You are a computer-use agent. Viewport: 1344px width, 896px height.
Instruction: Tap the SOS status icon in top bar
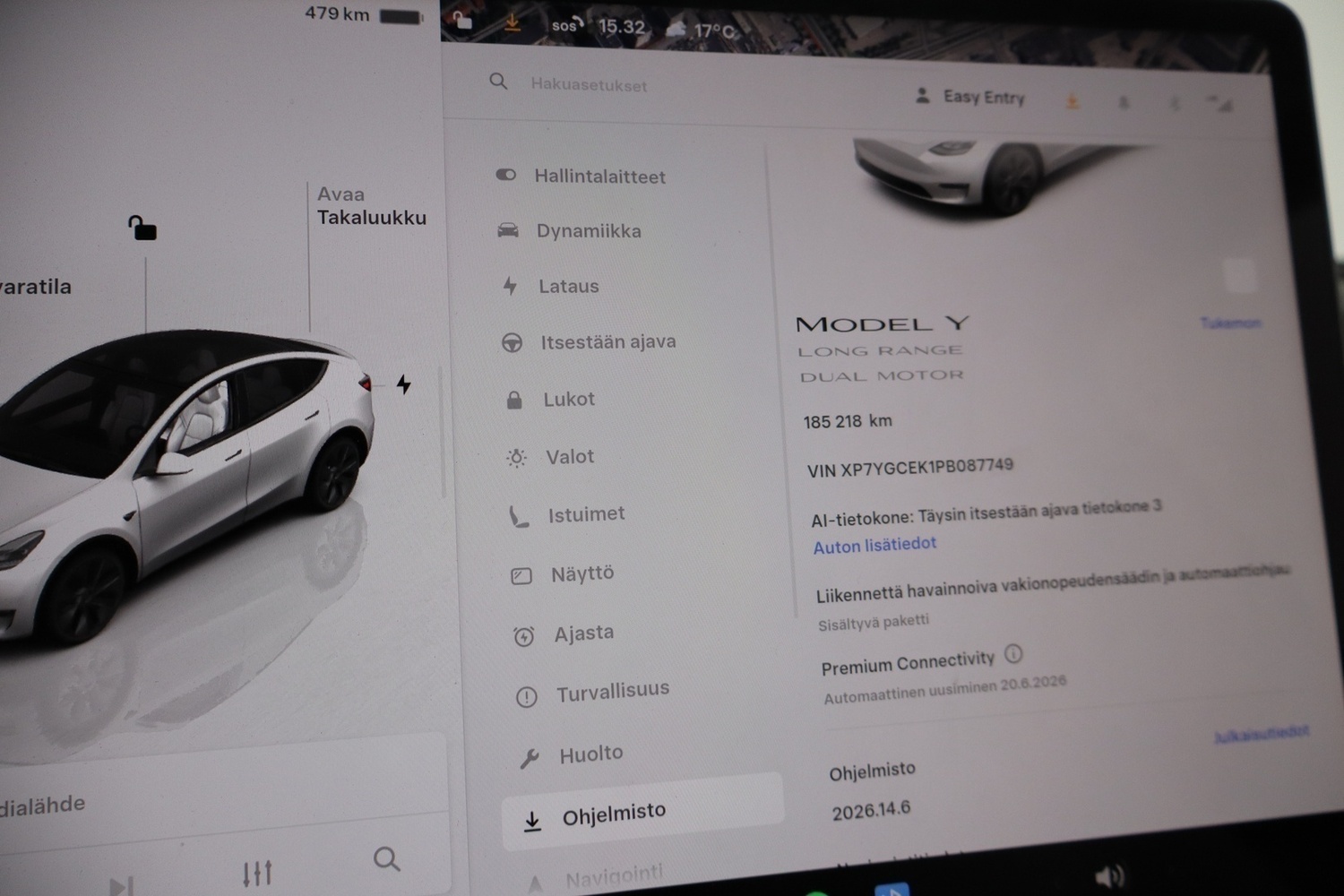point(566,25)
